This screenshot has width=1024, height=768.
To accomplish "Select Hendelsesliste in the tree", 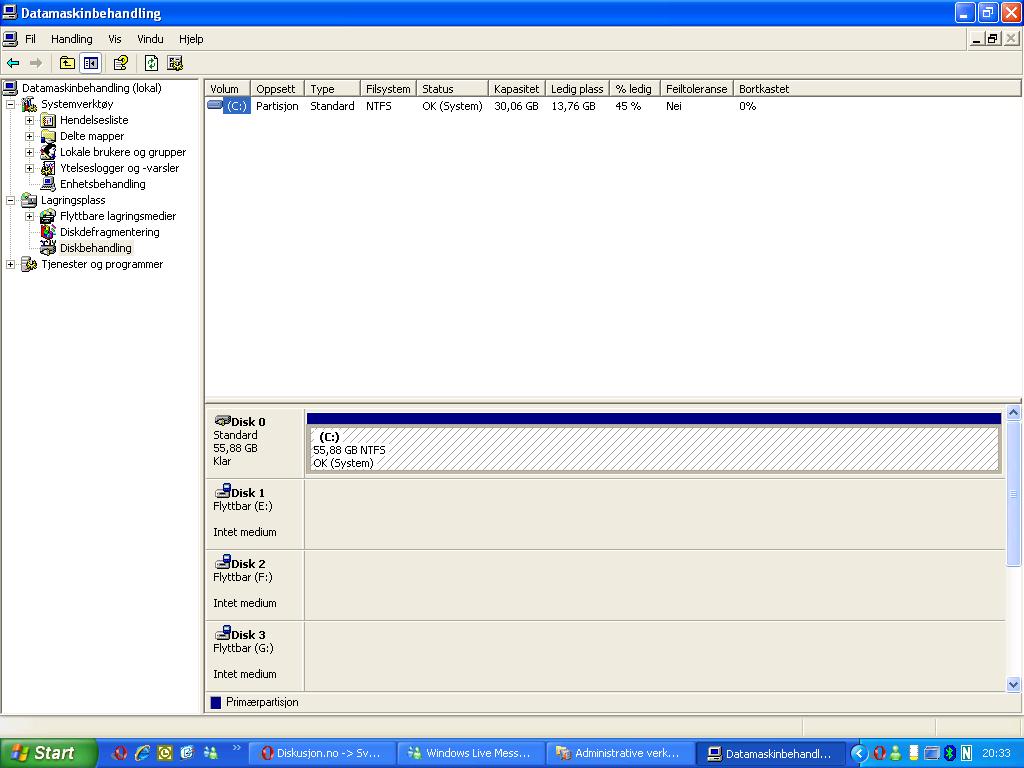I will [94, 120].
